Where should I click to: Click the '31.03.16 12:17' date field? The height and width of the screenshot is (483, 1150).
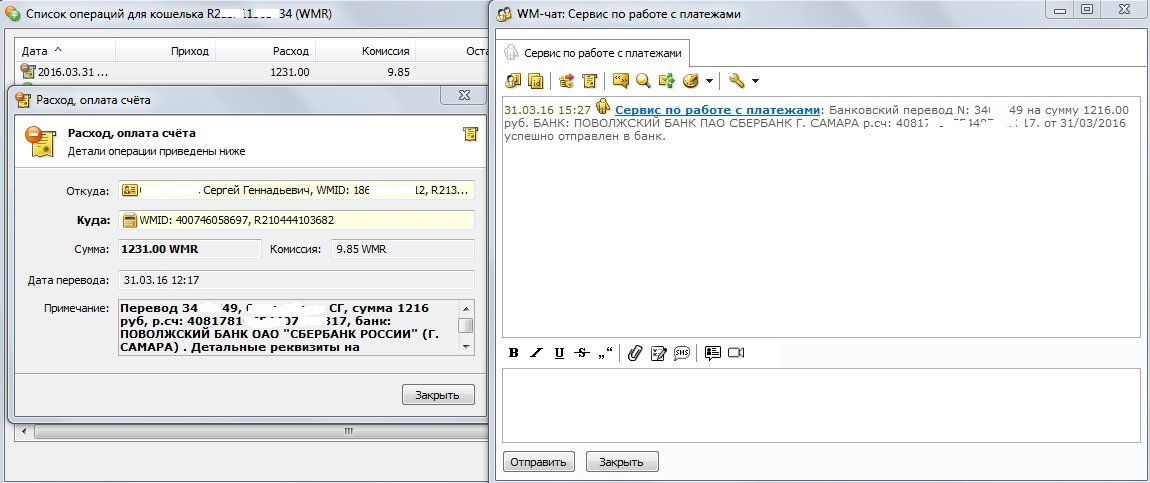(296, 280)
